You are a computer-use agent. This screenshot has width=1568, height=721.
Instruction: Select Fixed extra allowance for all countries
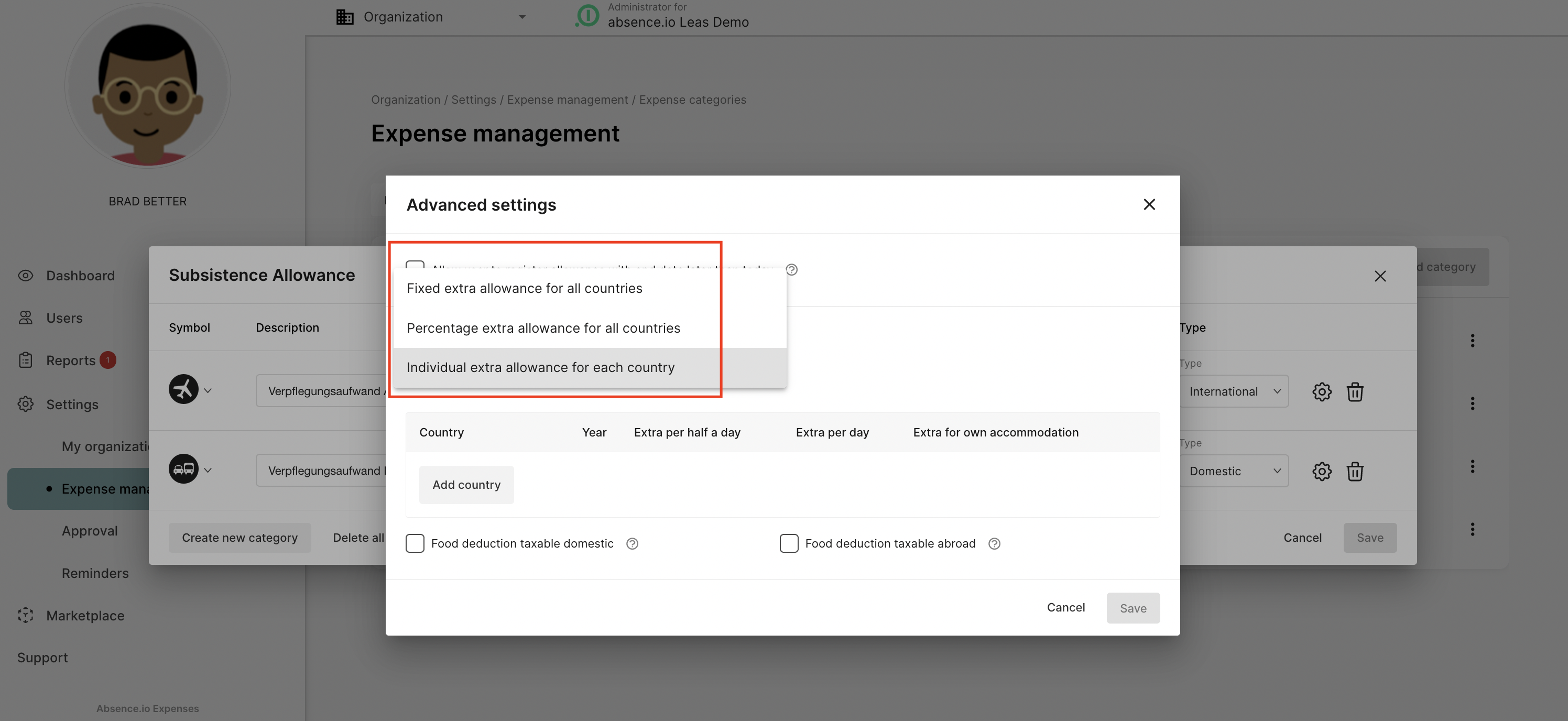524,288
